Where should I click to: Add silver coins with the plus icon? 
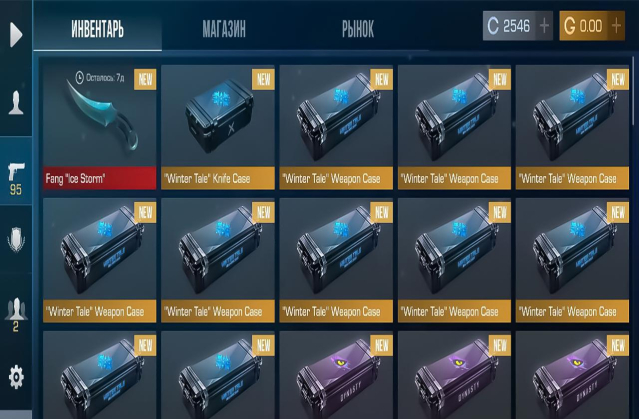click(x=544, y=26)
